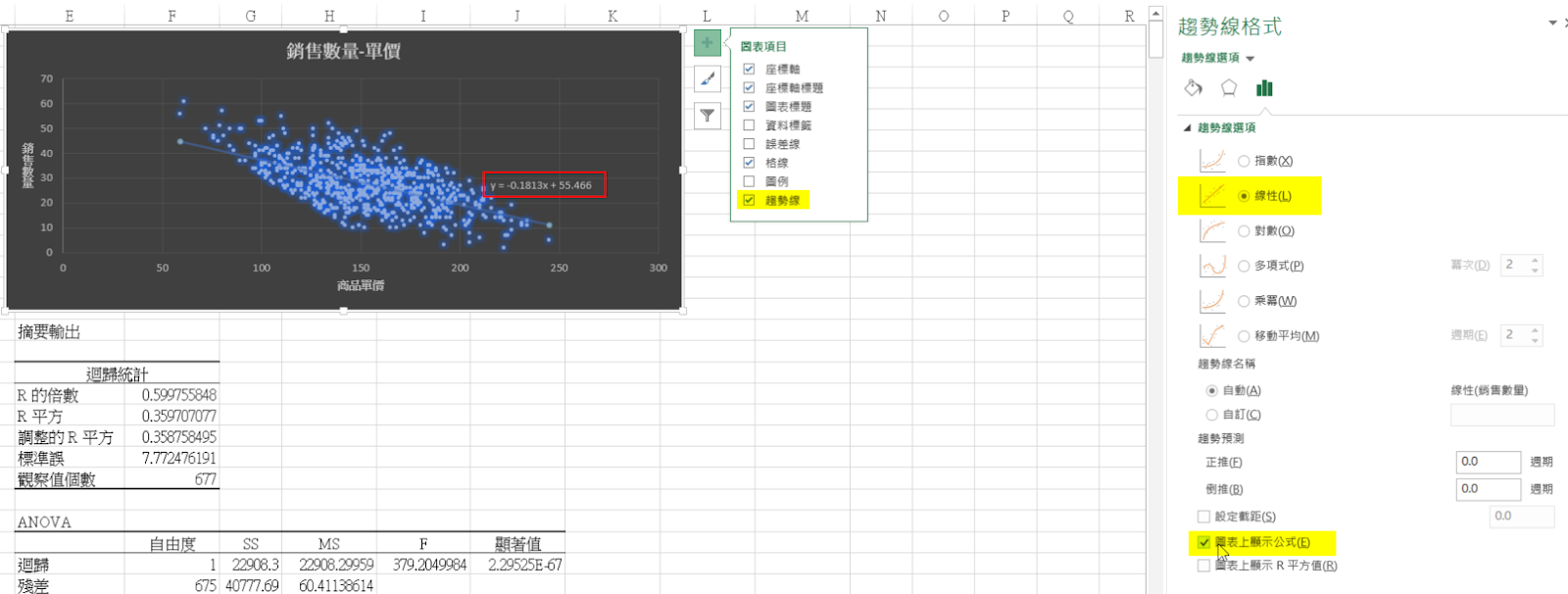Select the 指數(X) trendline radio button
1568x594 pixels.
pos(1244,161)
